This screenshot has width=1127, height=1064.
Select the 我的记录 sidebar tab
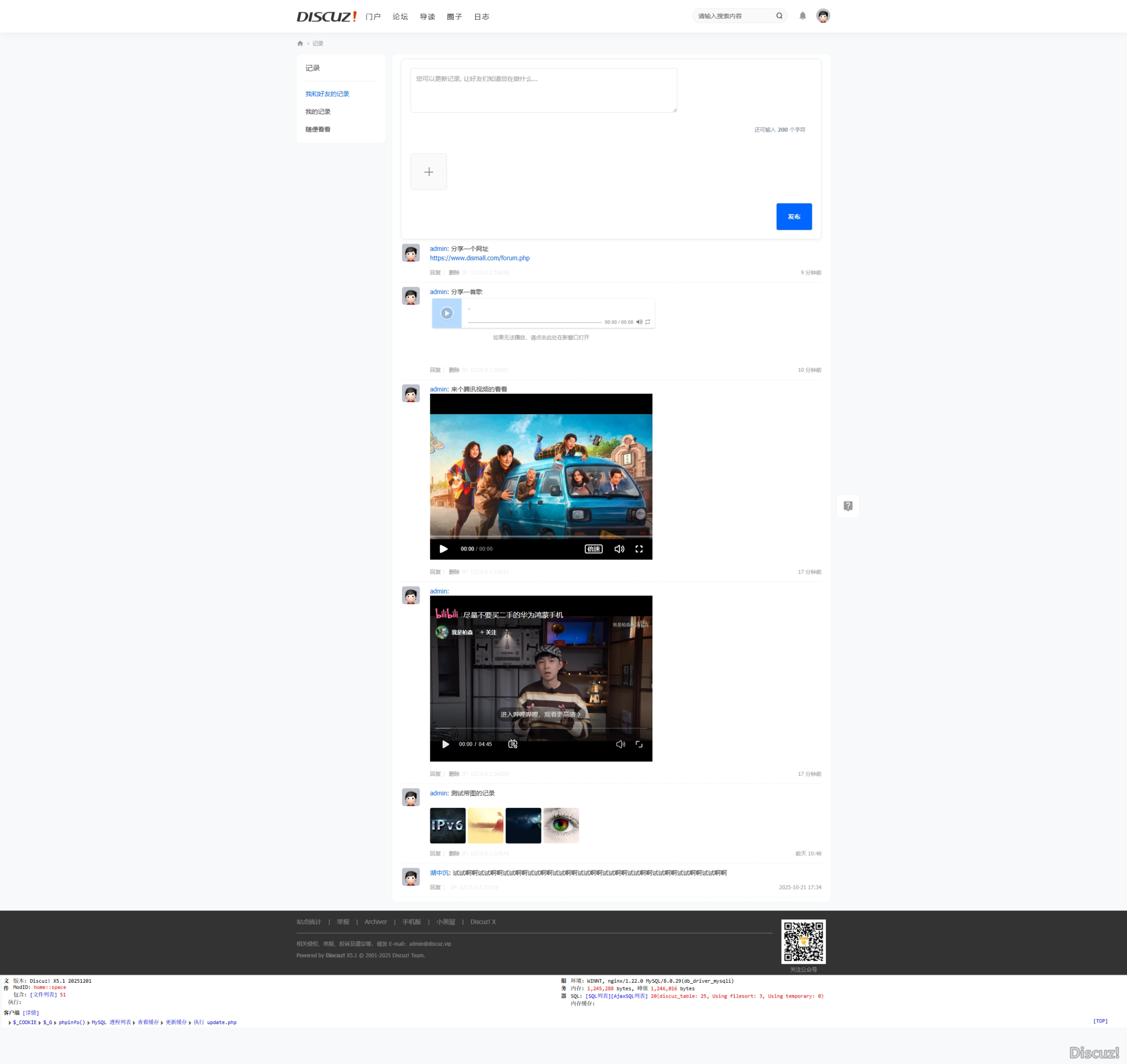point(317,112)
